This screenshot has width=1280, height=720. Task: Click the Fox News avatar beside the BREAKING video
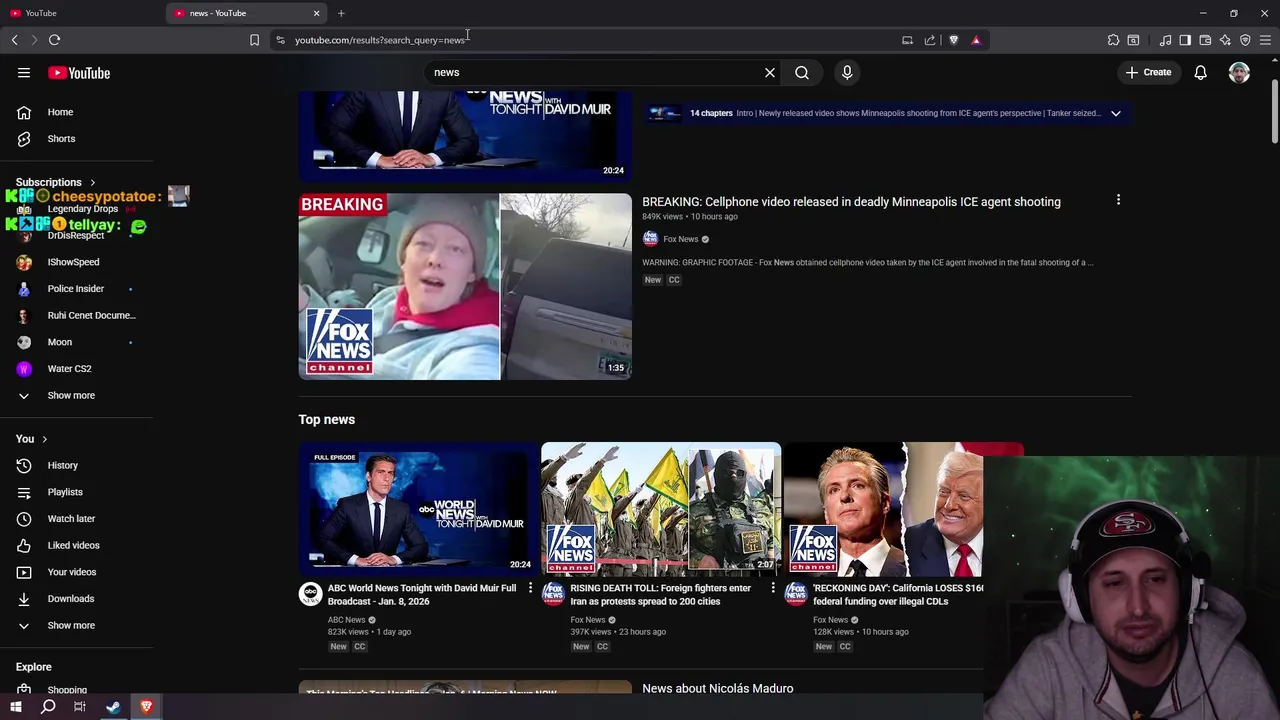point(650,239)
